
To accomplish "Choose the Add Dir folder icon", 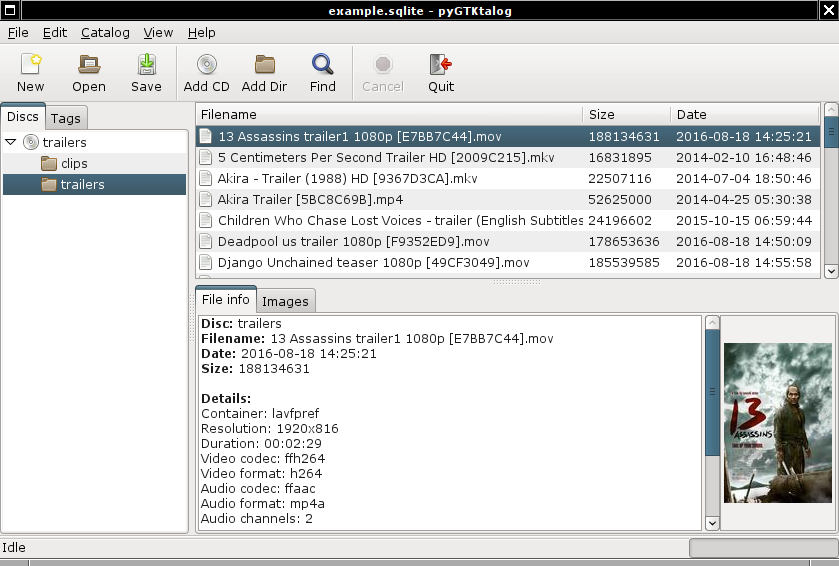I will pos(265,66).
